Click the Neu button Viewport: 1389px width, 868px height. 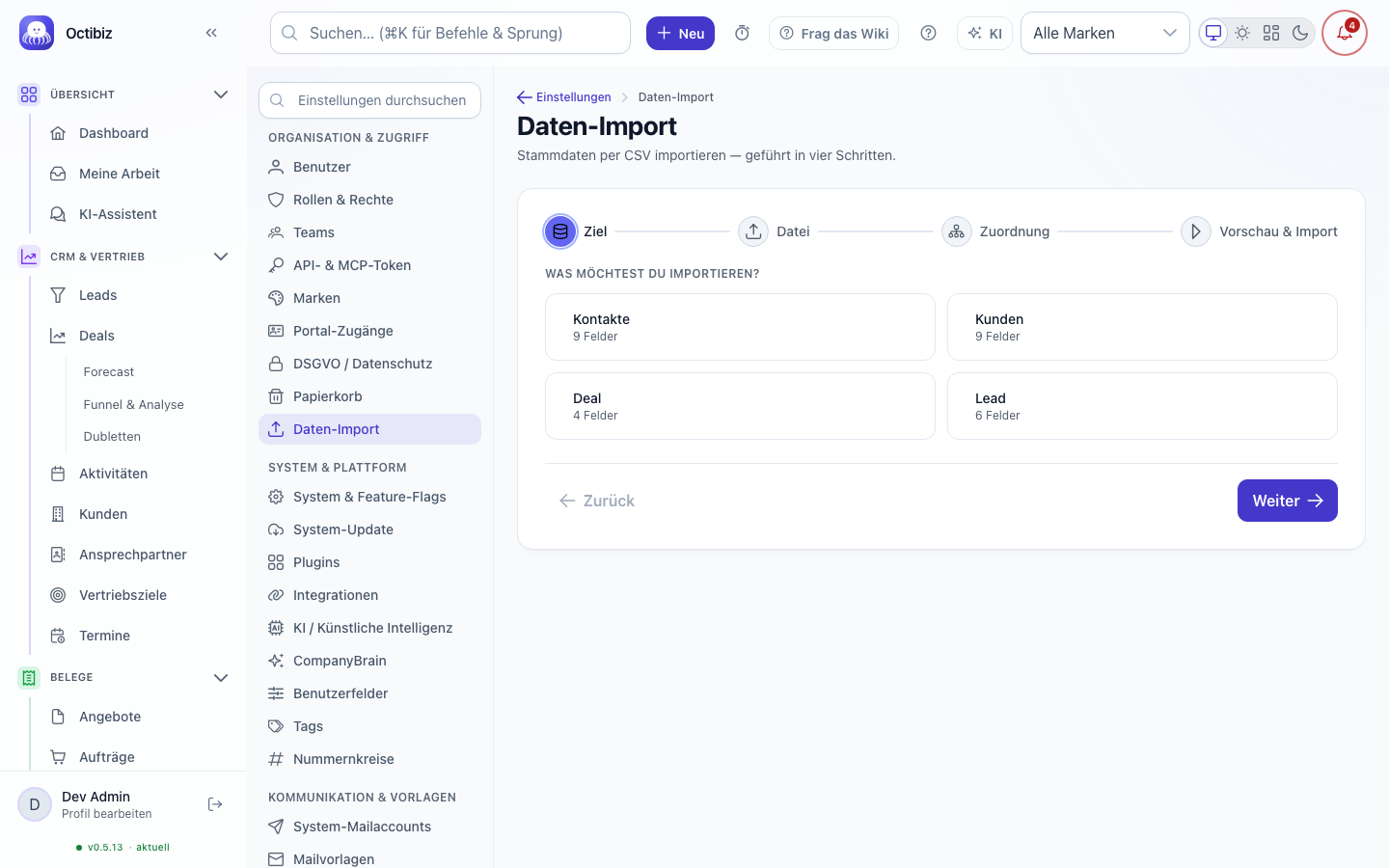point(680,33)
